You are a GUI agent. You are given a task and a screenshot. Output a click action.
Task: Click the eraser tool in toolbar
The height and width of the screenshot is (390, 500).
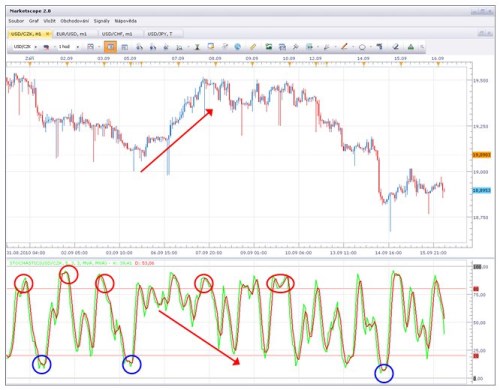[396, 47]
